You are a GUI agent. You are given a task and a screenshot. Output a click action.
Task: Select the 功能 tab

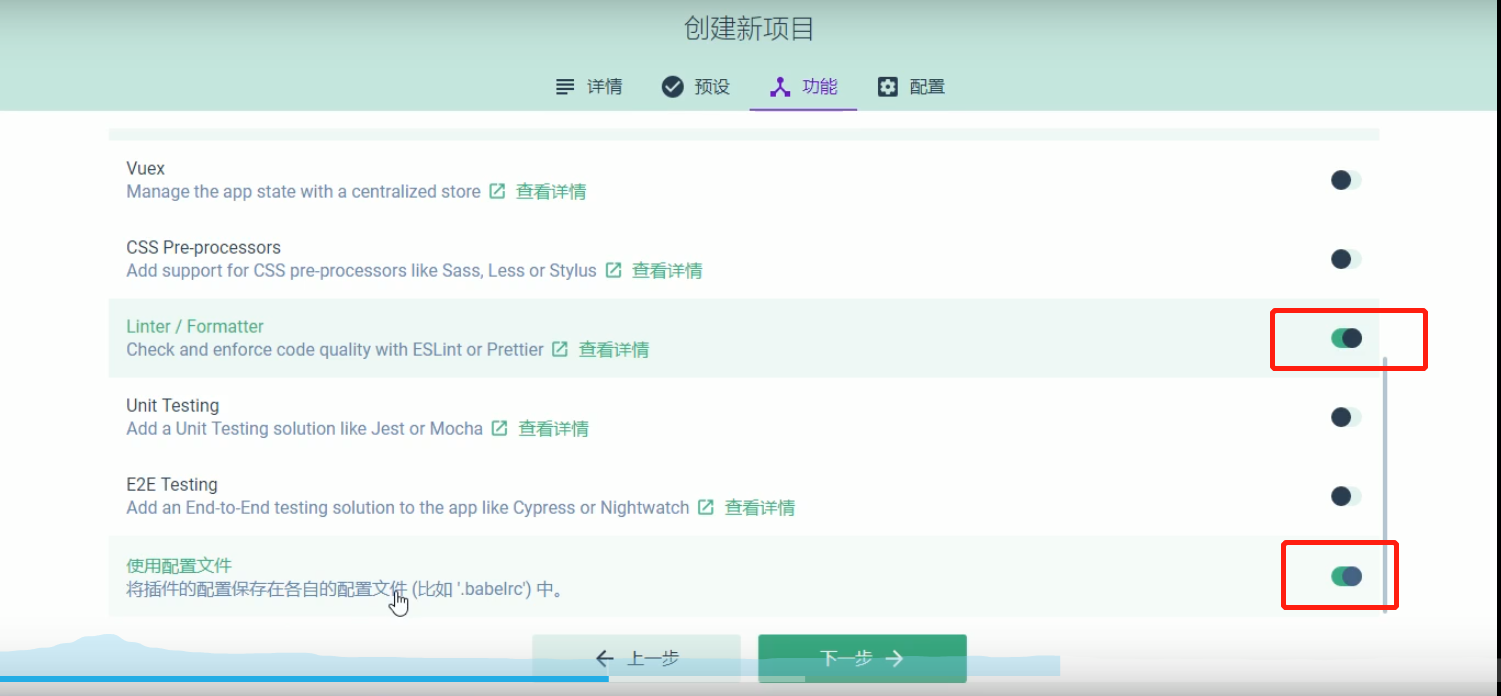803,87
